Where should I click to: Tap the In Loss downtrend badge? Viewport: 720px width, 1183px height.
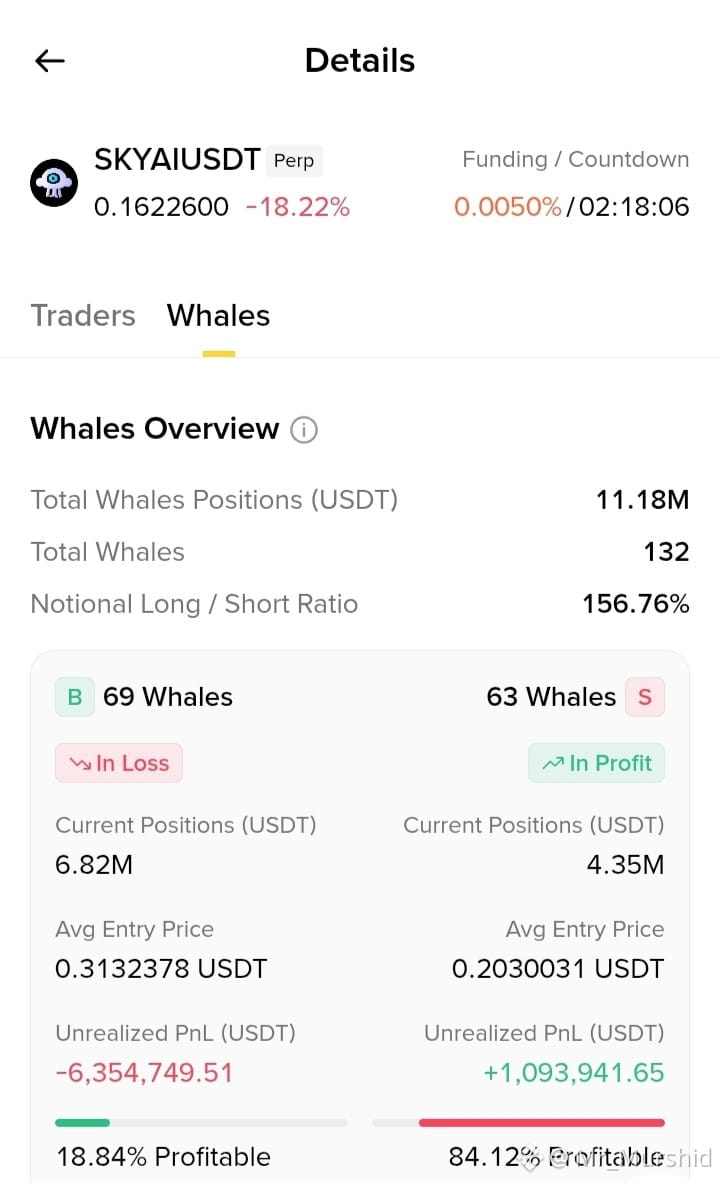[x=118, y=763]
